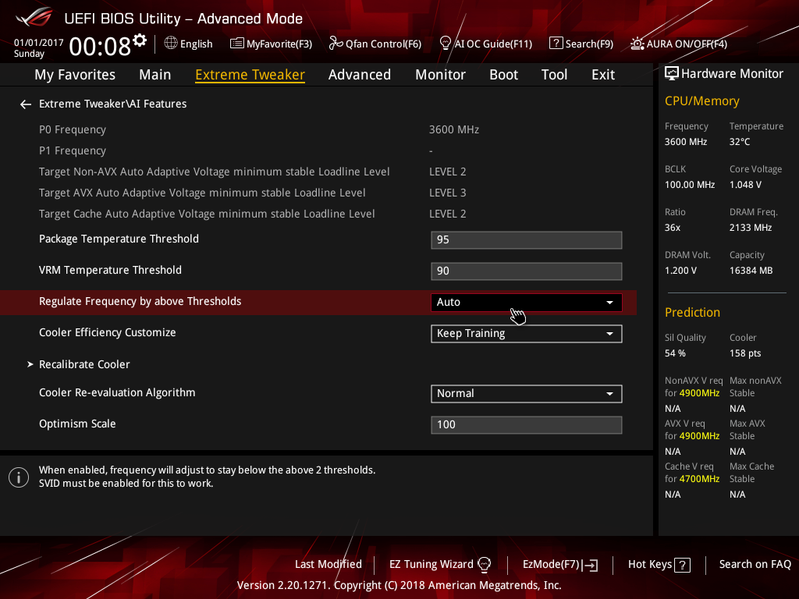
Task: Open the Monitor tab
Action: coord(440,75)
